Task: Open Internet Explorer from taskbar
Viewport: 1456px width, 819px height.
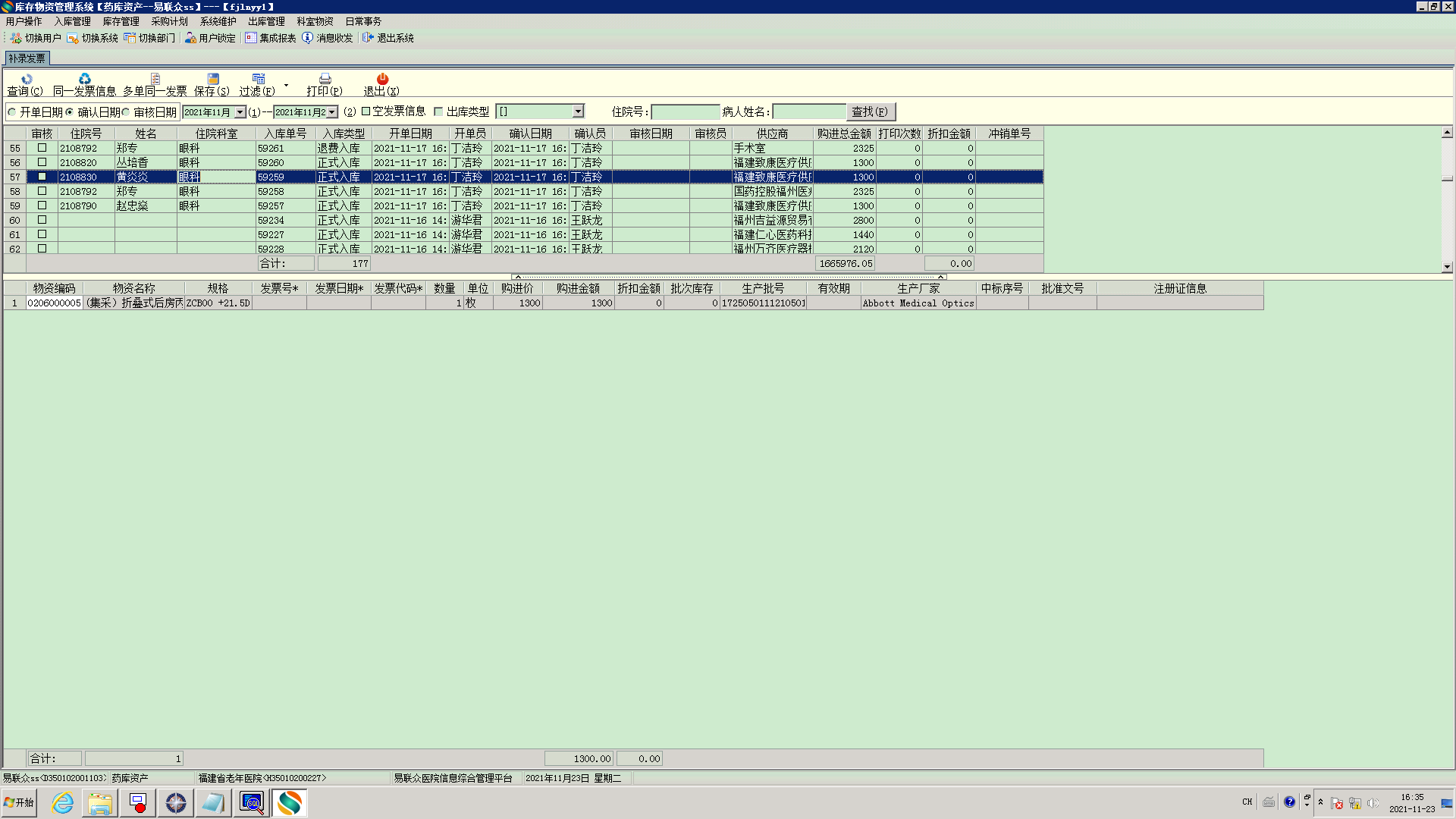Action: (62, 802)
